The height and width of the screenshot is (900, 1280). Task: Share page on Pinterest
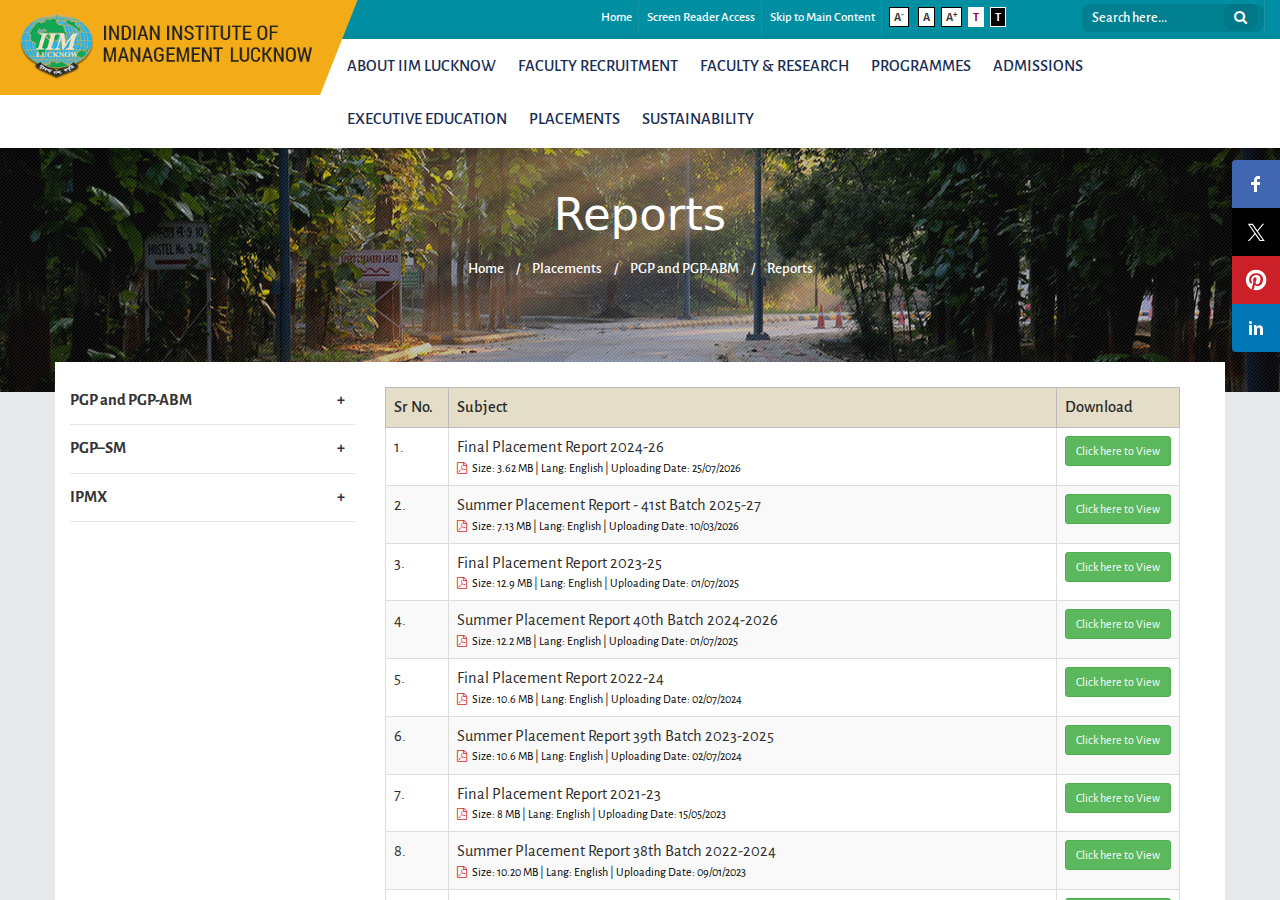1256,280
